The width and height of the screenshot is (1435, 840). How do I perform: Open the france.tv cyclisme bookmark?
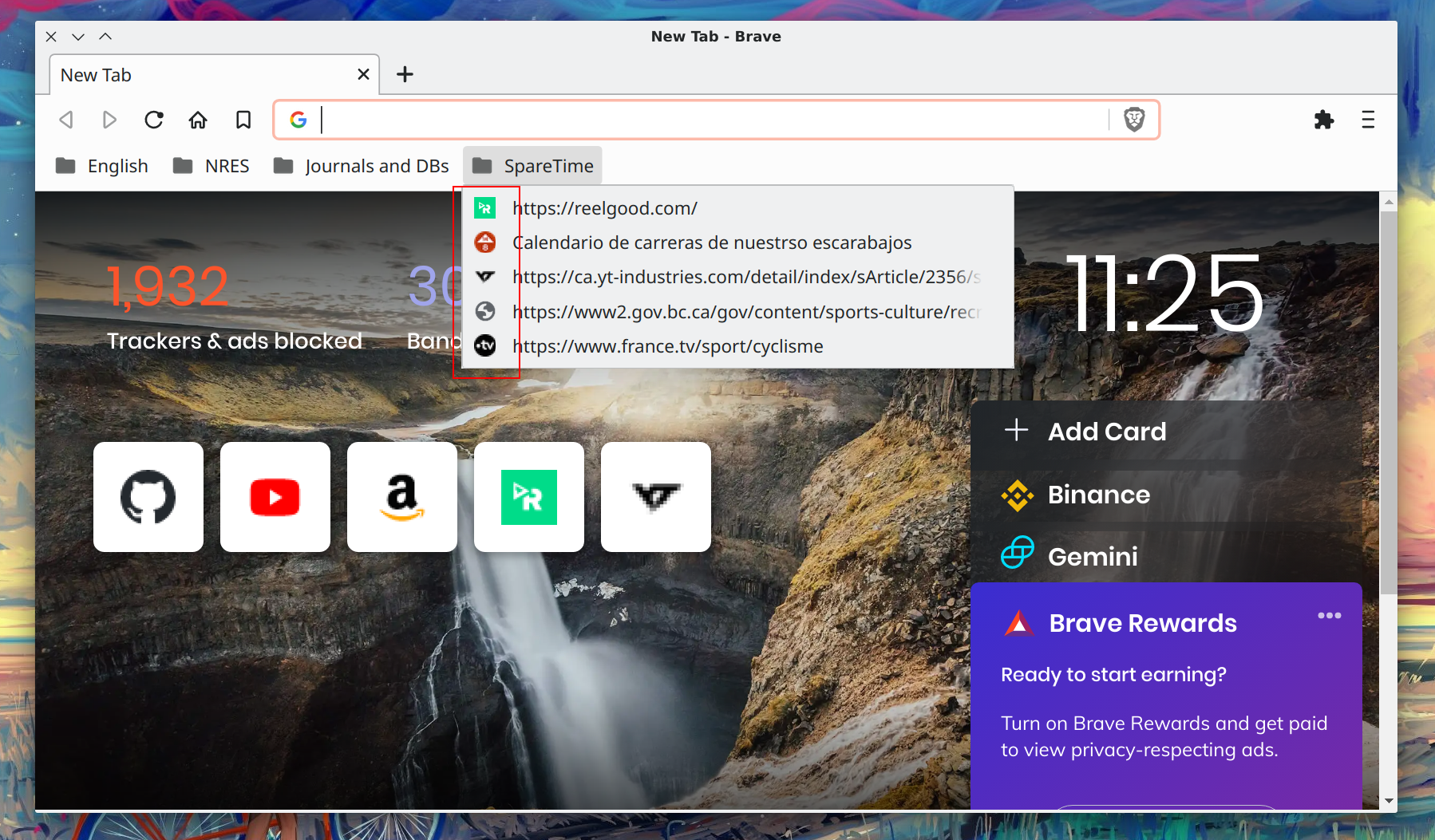tap(738, 346)
